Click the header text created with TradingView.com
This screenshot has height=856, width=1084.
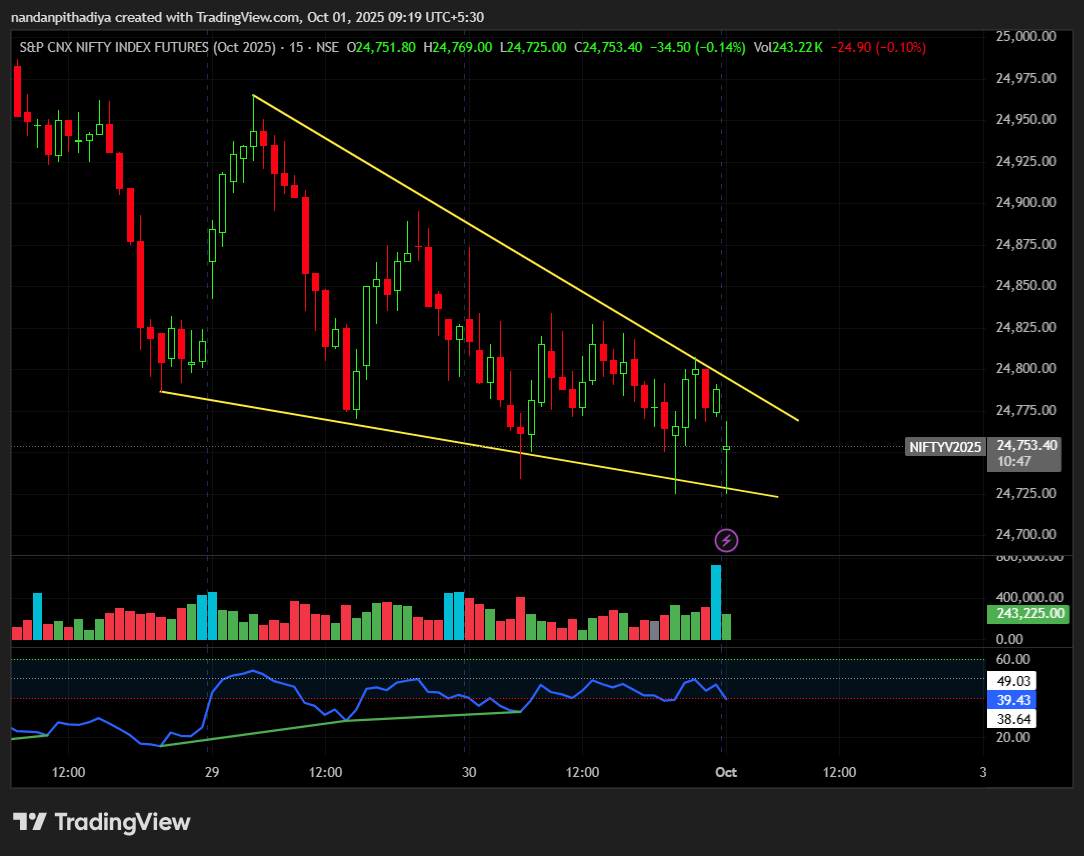point(207,17)
